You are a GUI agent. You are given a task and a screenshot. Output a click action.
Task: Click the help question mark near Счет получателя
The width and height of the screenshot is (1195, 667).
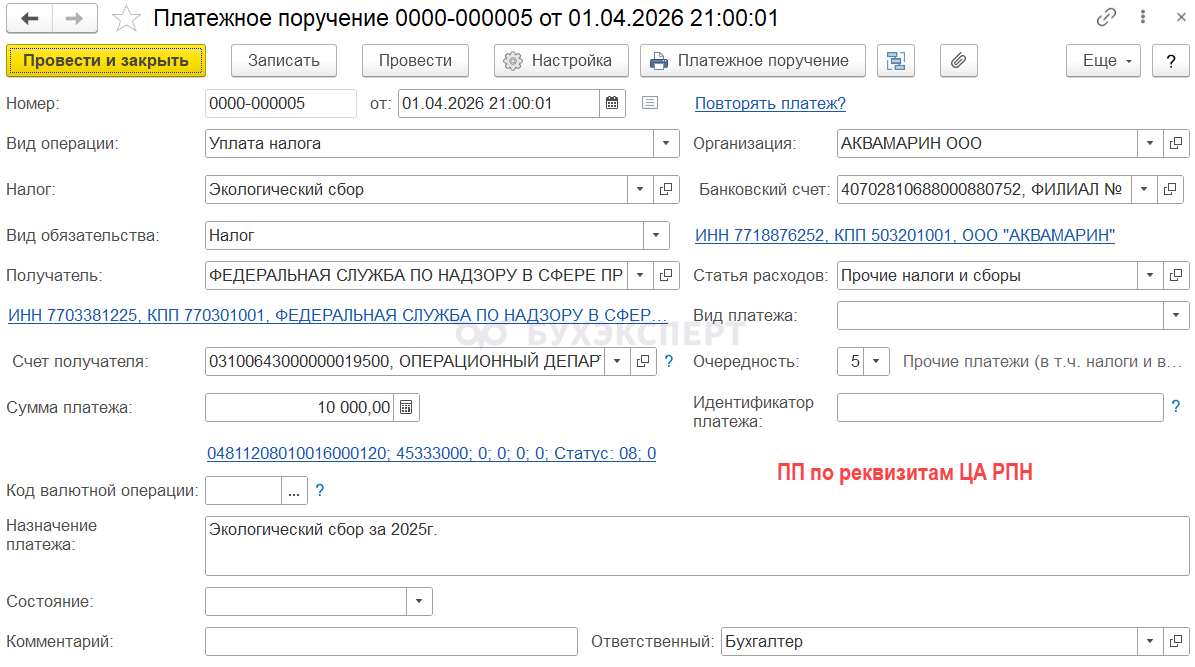tap(668, 361)
